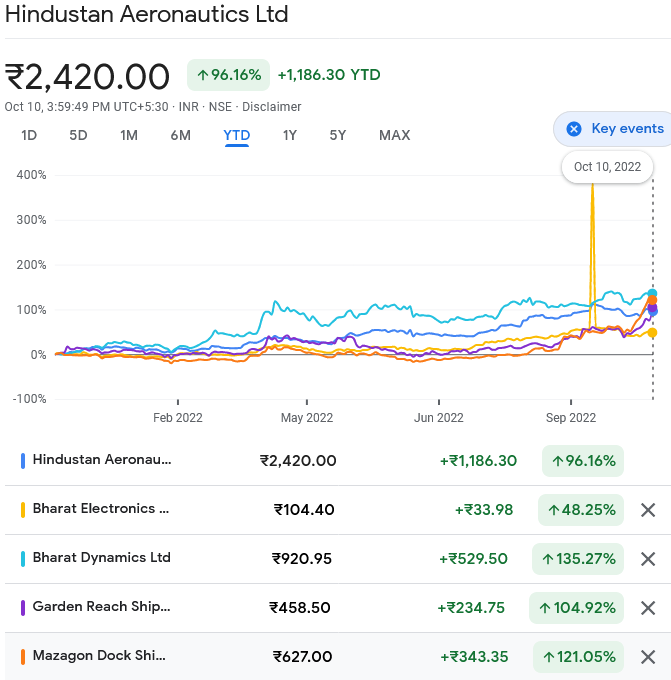The width and height of the screenshot is (671, 680).
Task: Switch to the 5D time range
Action: click(78, 135)
